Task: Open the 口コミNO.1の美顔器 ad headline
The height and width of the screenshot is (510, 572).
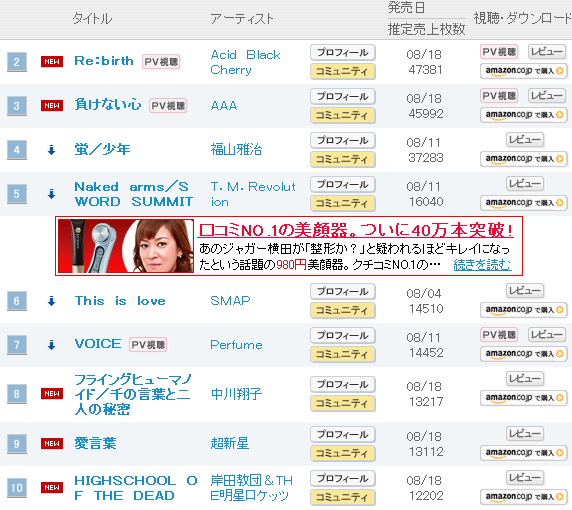Action: (356, 230)
